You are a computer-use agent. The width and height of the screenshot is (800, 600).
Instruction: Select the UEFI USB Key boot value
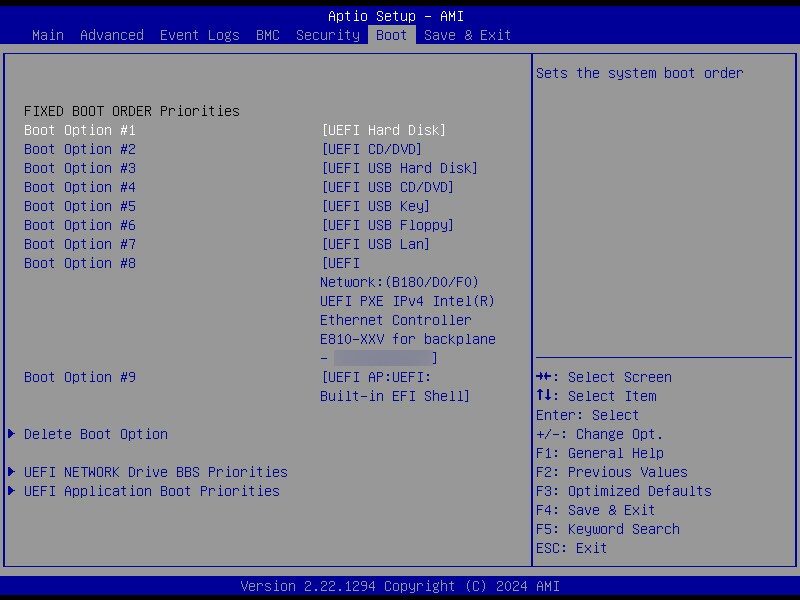(x=375, y=206)
